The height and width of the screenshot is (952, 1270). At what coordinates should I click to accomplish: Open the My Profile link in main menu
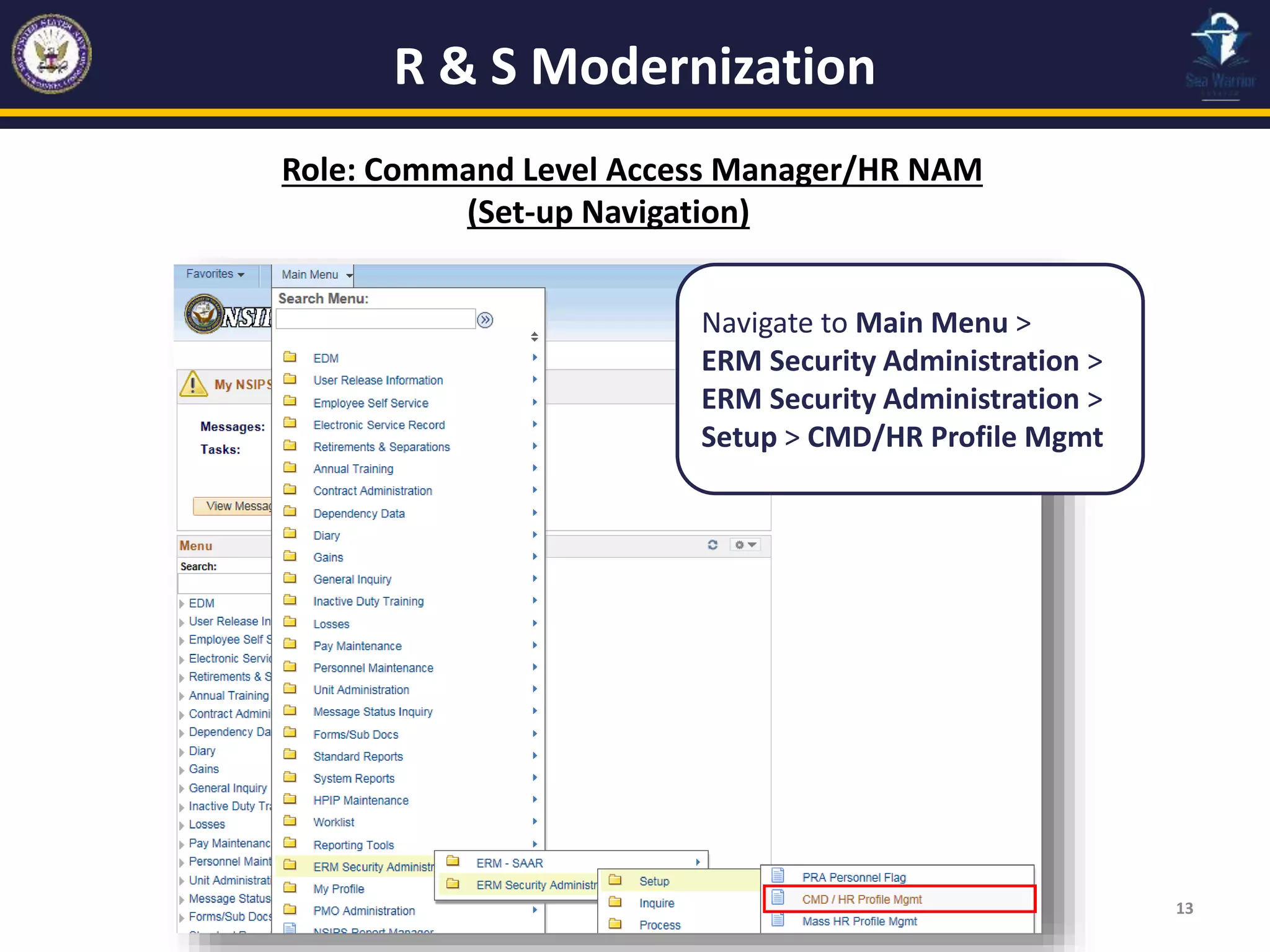tap(339, 889)
